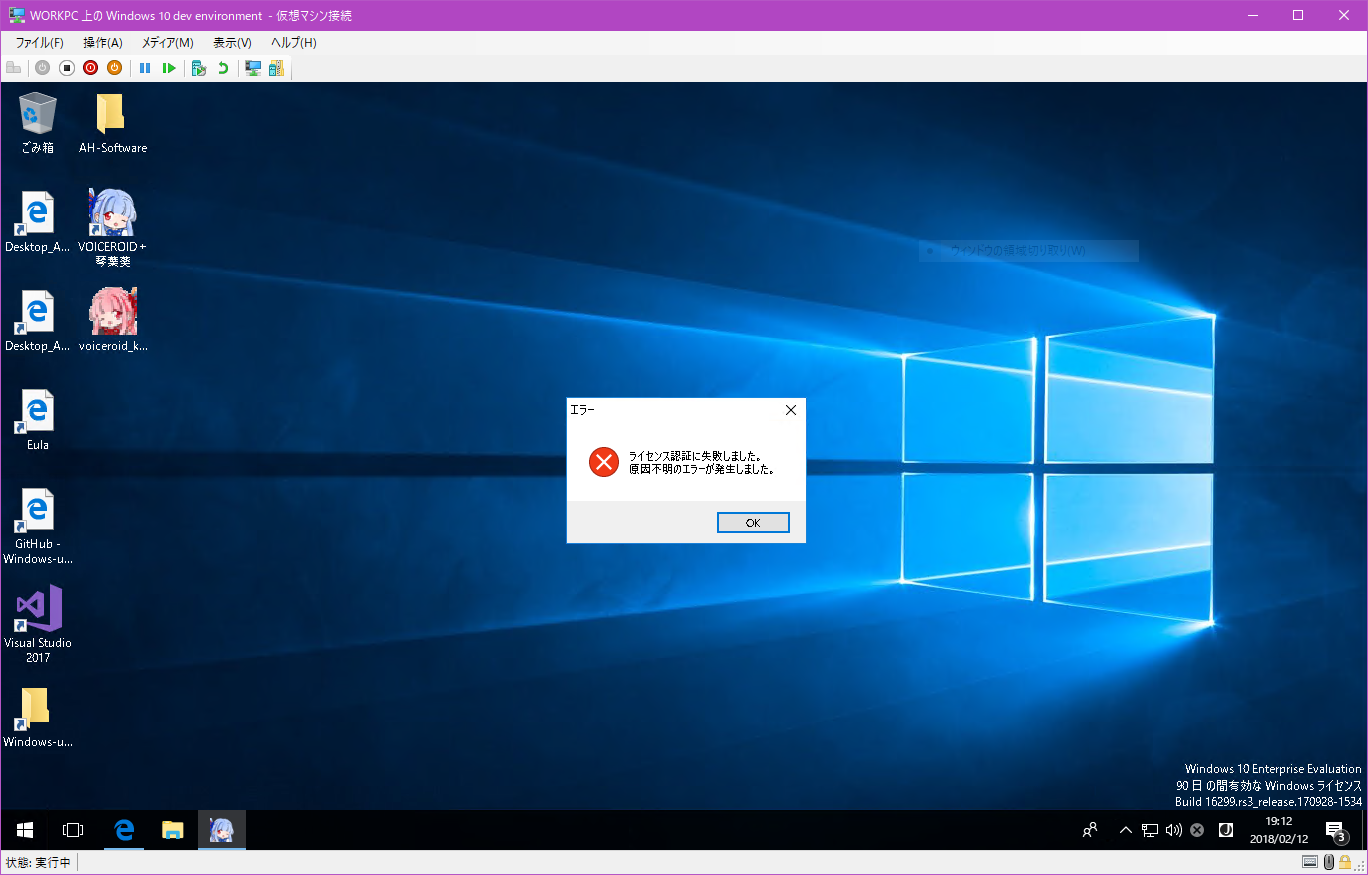Viewport: 1368px width, 875px height.
Task: Click the error message ライセンス認証に失敗しました
Action: coord(694,456)
